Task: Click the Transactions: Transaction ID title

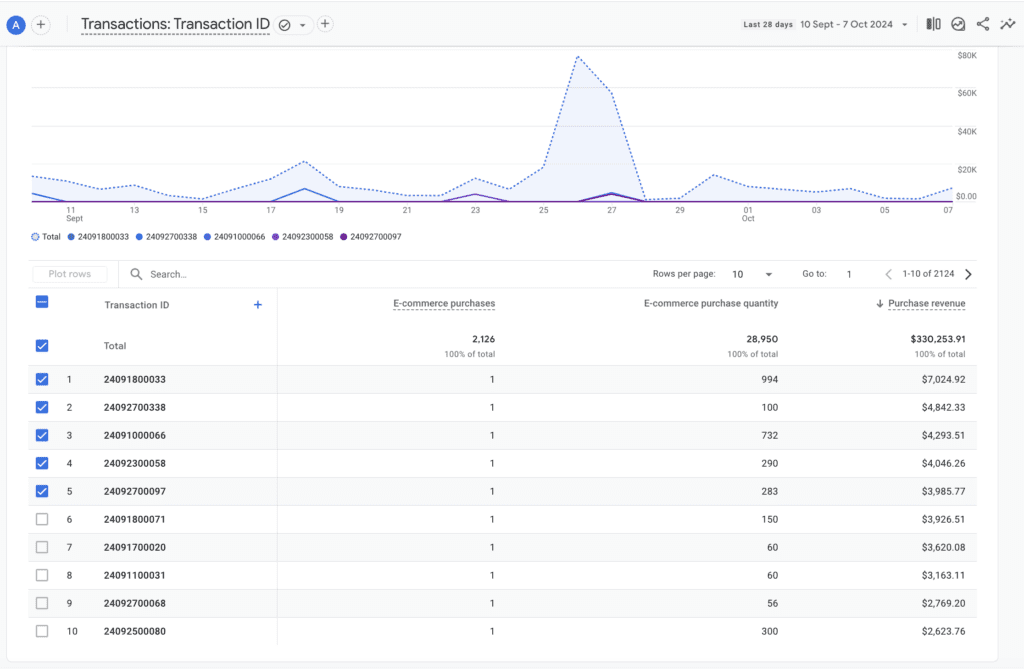Action: (175, 24)
